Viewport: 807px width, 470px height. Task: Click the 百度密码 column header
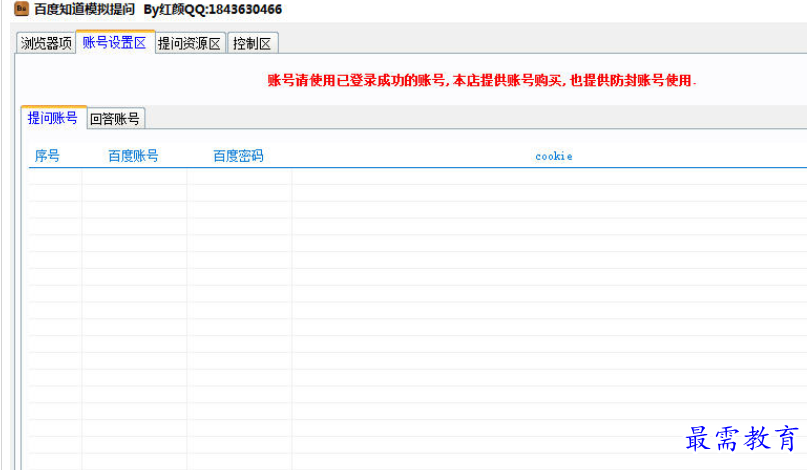point(238,155)
